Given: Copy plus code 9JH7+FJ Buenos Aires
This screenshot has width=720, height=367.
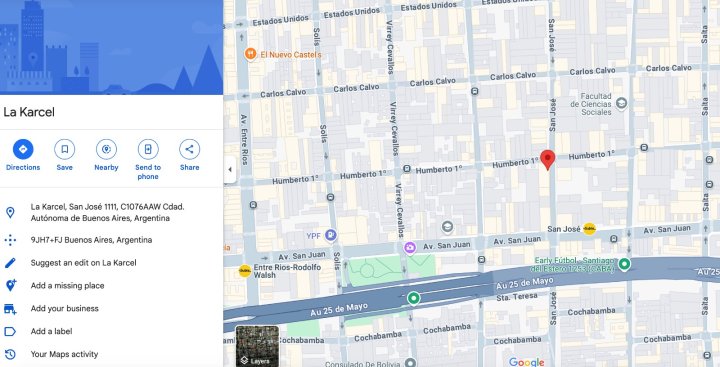Looking at the screenshot, I should [x=112, y=240].
